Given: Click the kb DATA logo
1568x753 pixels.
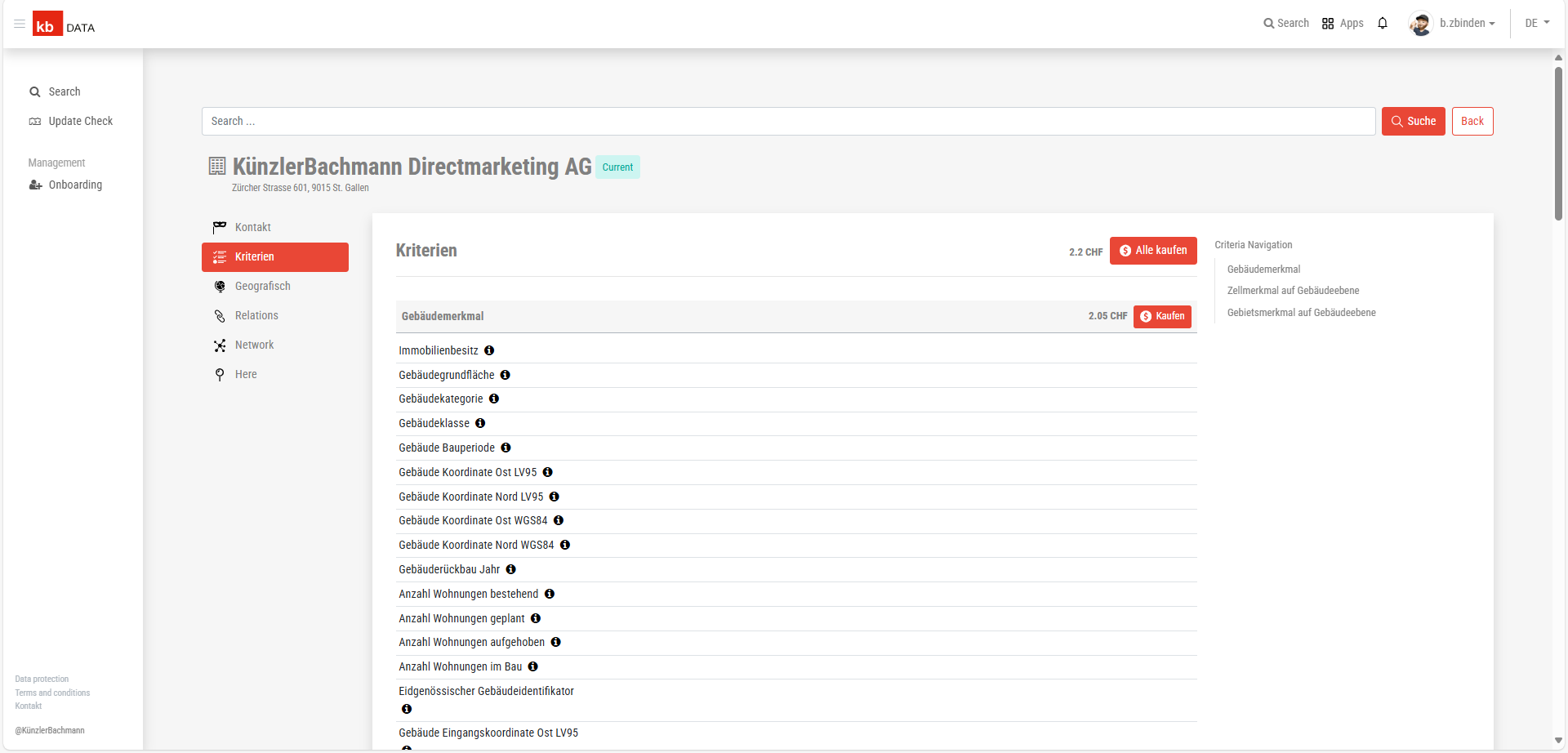Looking at the screenshot, I should [x=64, y=25].
